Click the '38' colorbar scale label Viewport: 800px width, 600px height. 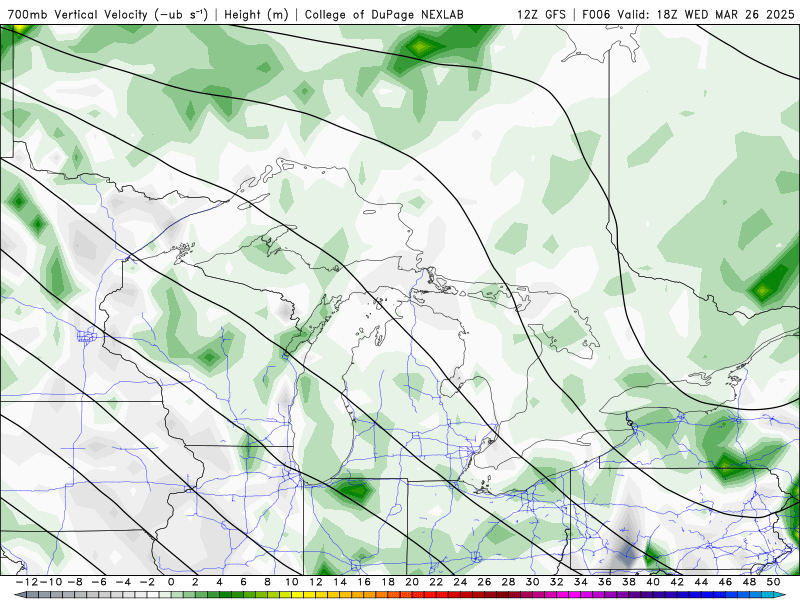[x=629, y=582]
